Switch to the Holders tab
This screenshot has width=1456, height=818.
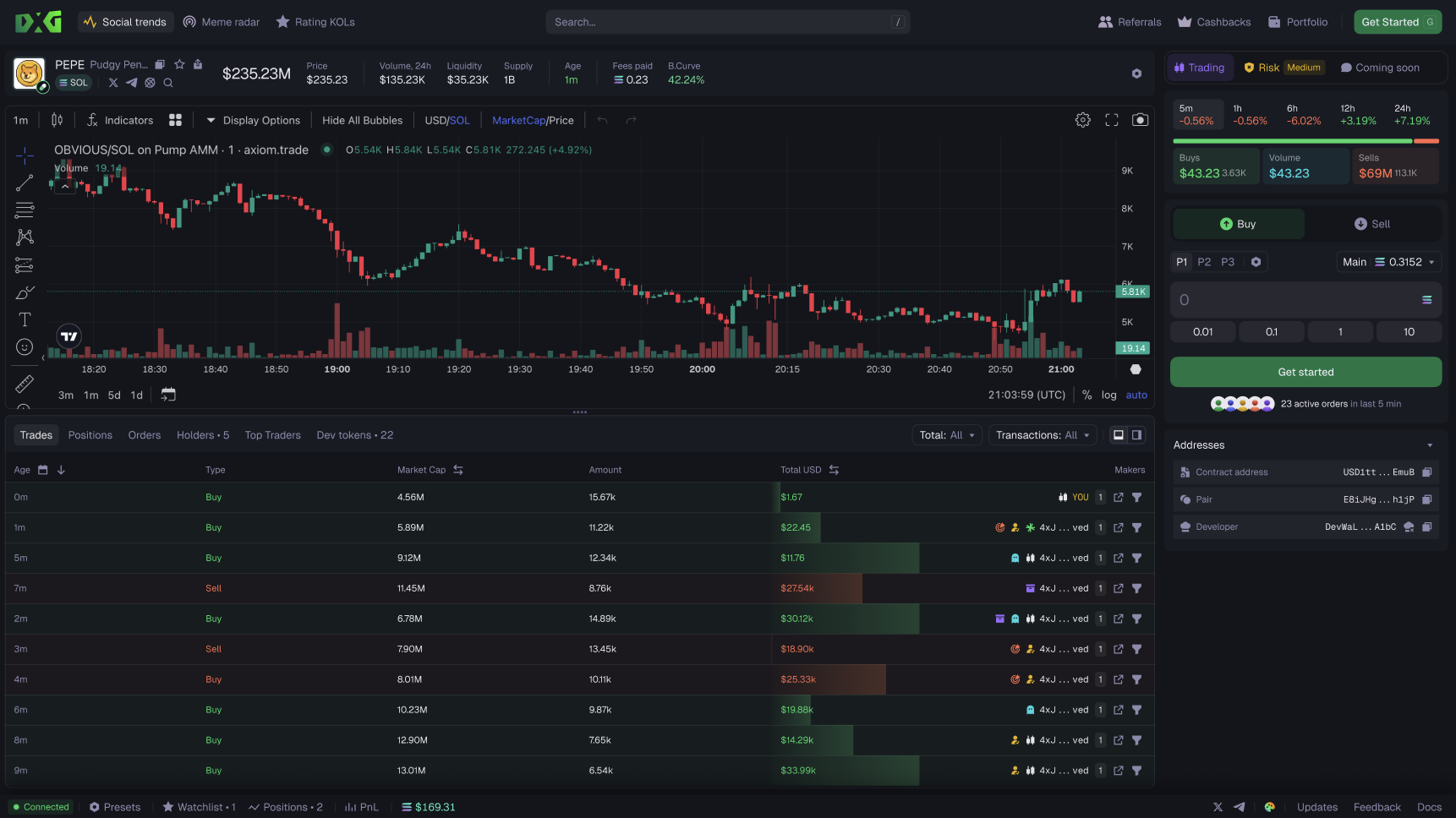coord(202,435)
